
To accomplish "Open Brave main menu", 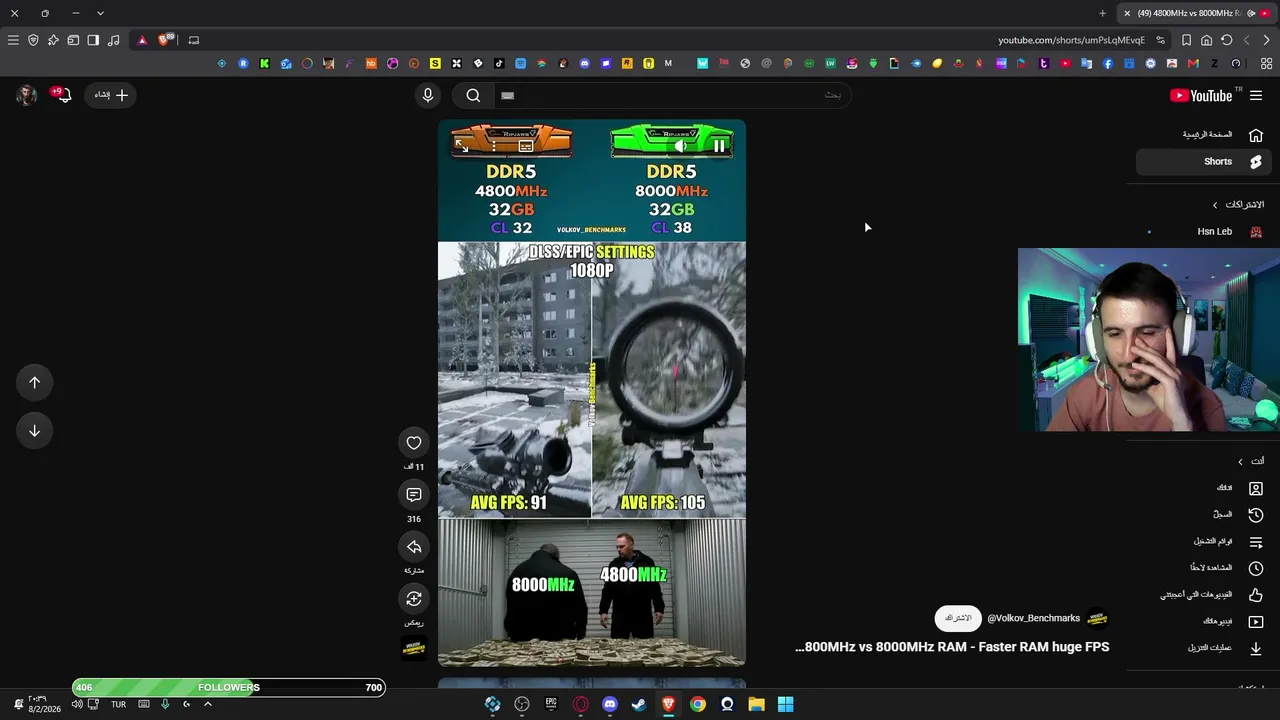I will (13, 40).
